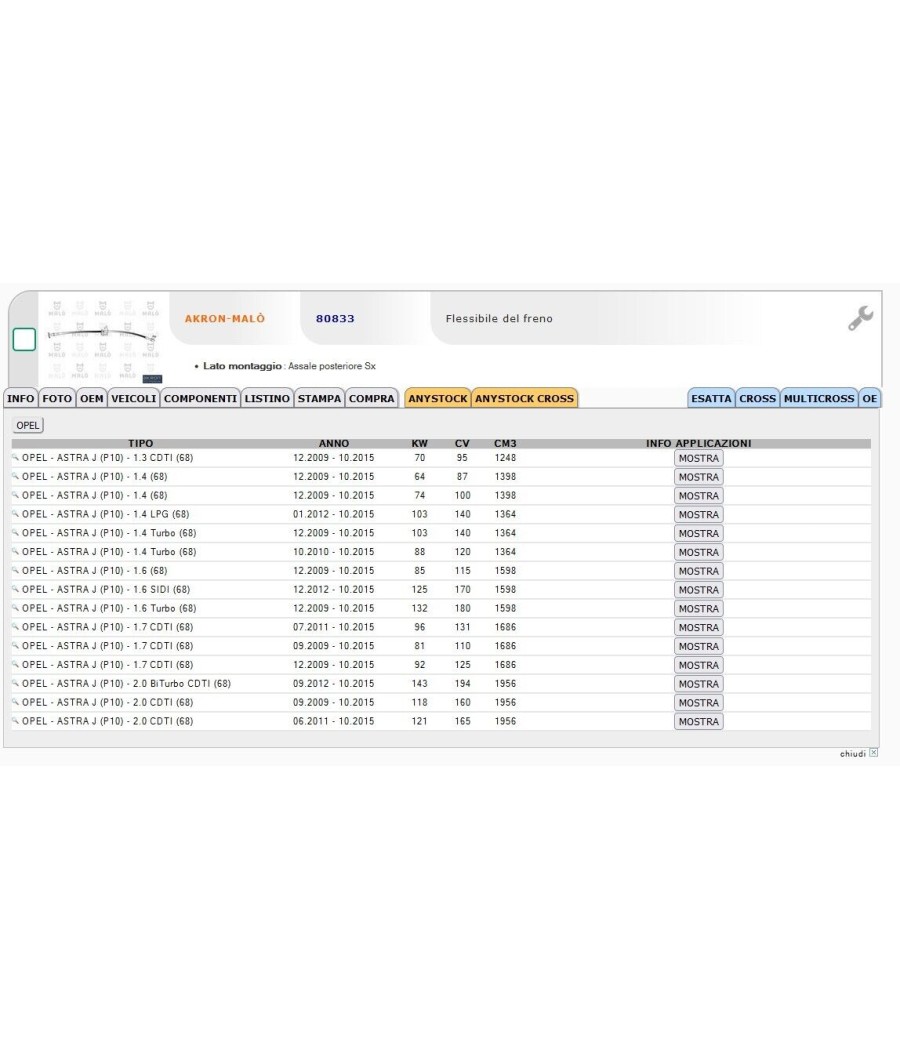Click the magnifier icon for Astra J 1.6 115 CV
Screen dimensions: 900x1050
coord(15,570)
